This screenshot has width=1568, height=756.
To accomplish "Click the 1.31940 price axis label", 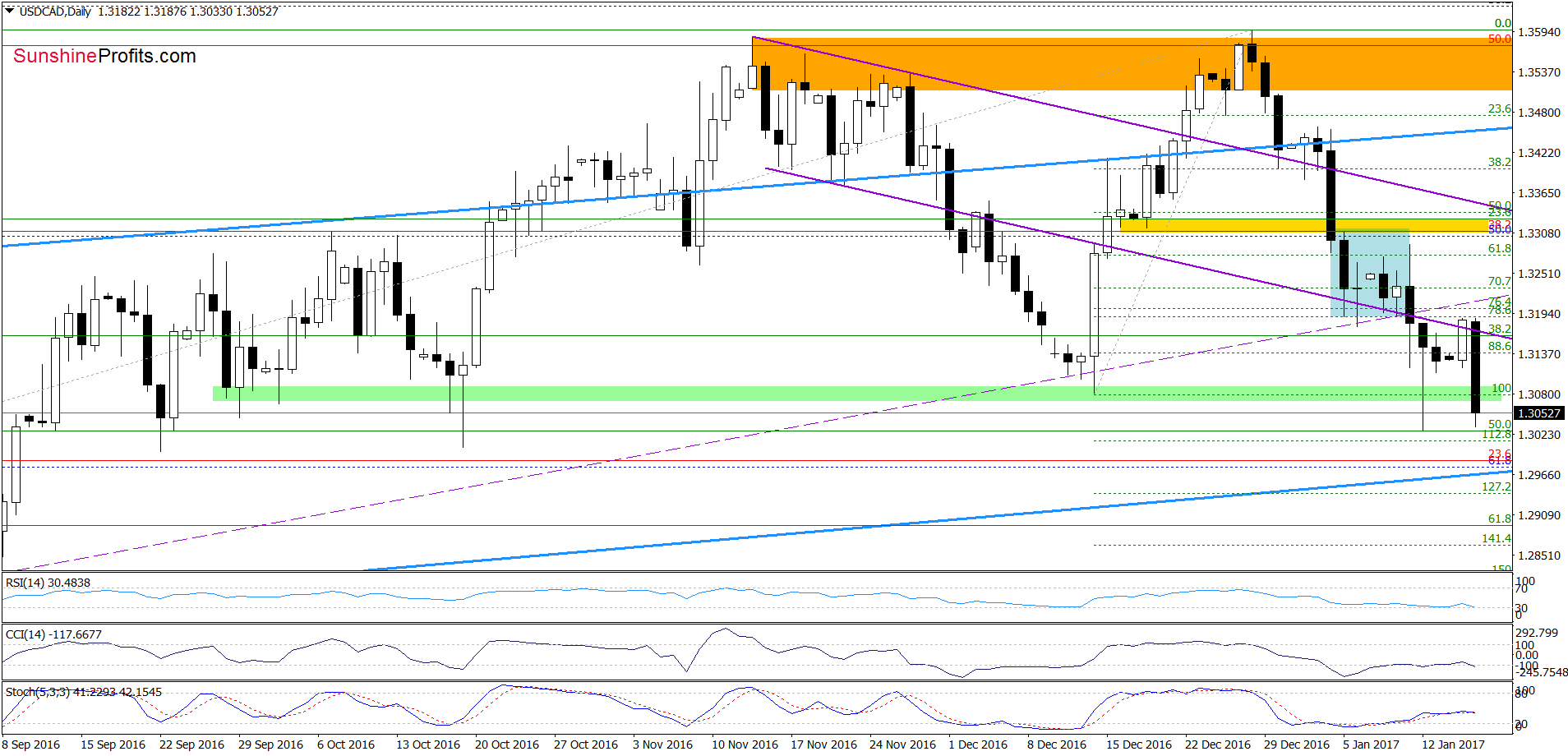I will (x=1538, y=314).
